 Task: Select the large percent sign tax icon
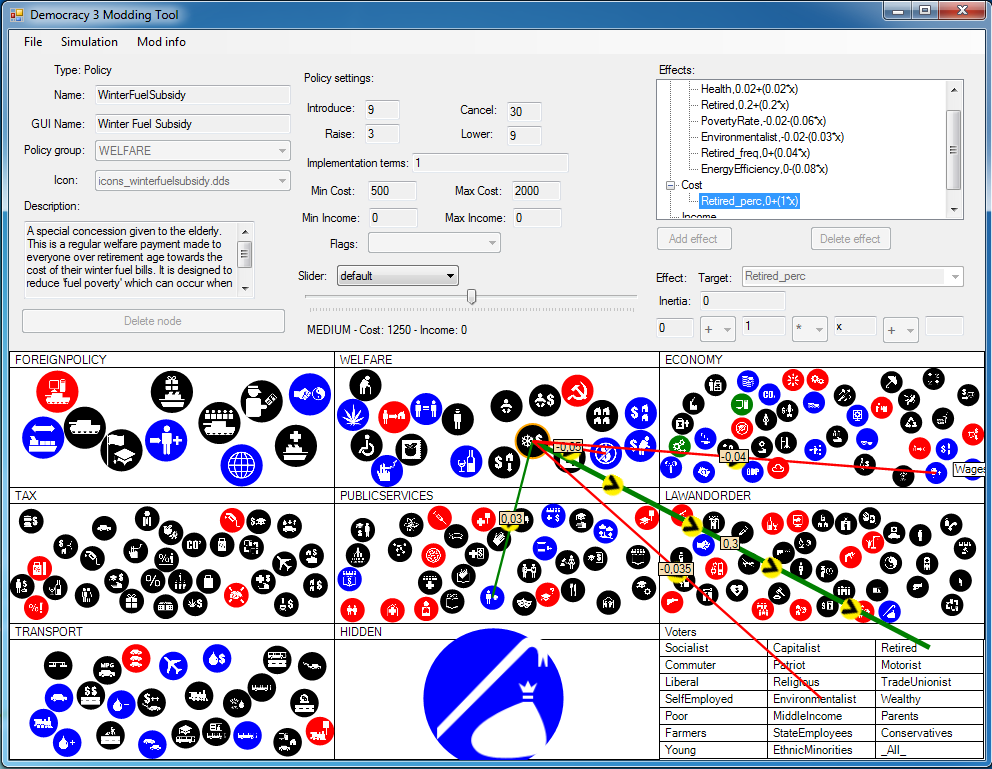pyautogui.click(x=153, y=580)
